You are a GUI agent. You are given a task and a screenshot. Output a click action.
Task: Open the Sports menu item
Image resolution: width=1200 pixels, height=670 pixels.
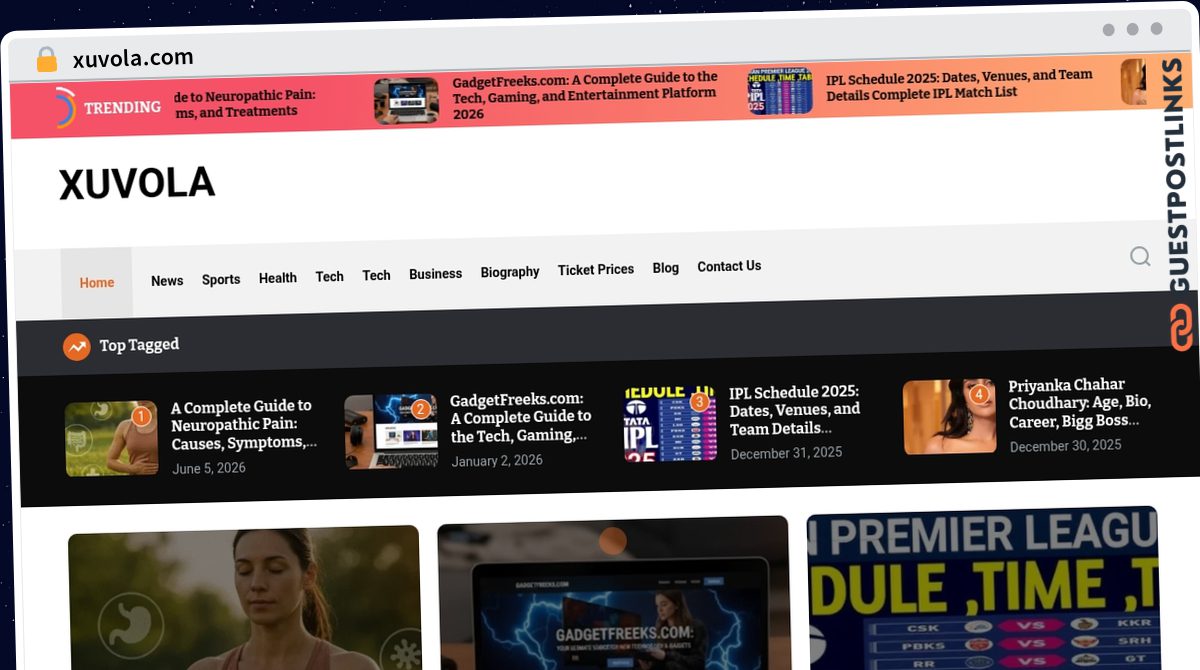click(221, 279)
